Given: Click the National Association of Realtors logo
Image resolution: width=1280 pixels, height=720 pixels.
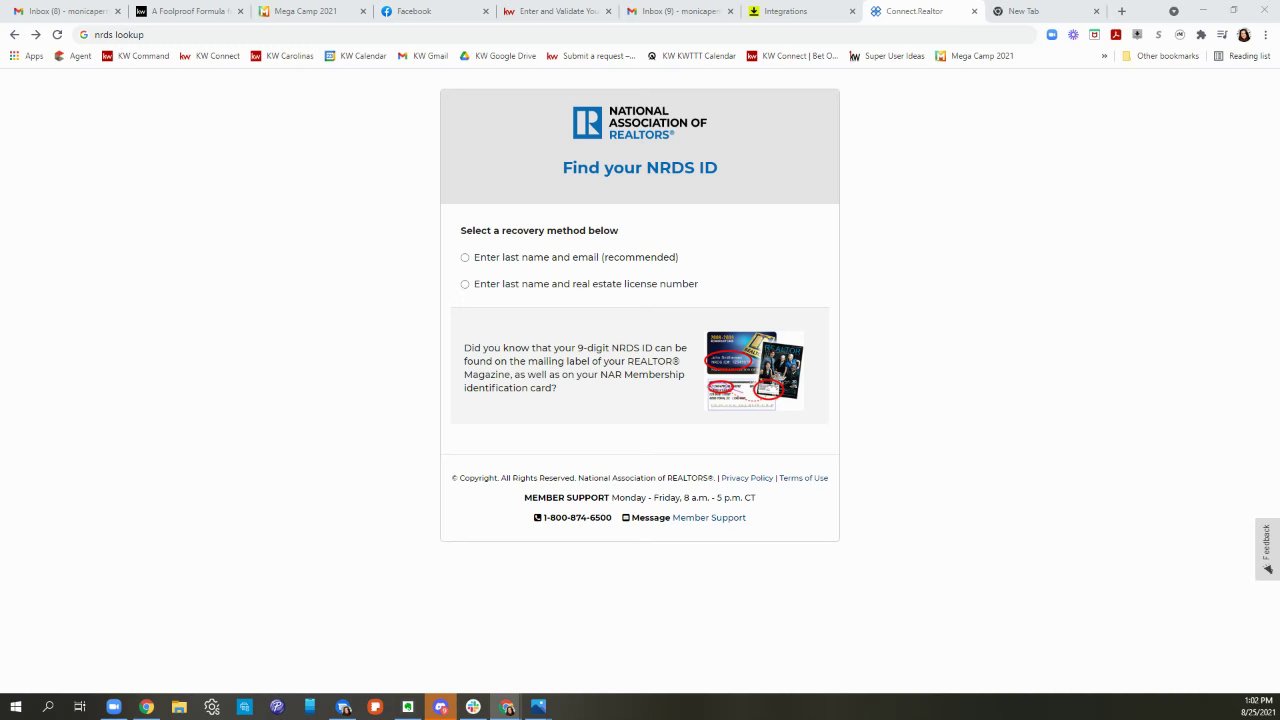Looking at the screenshot, I should click(x=640, y=123).
